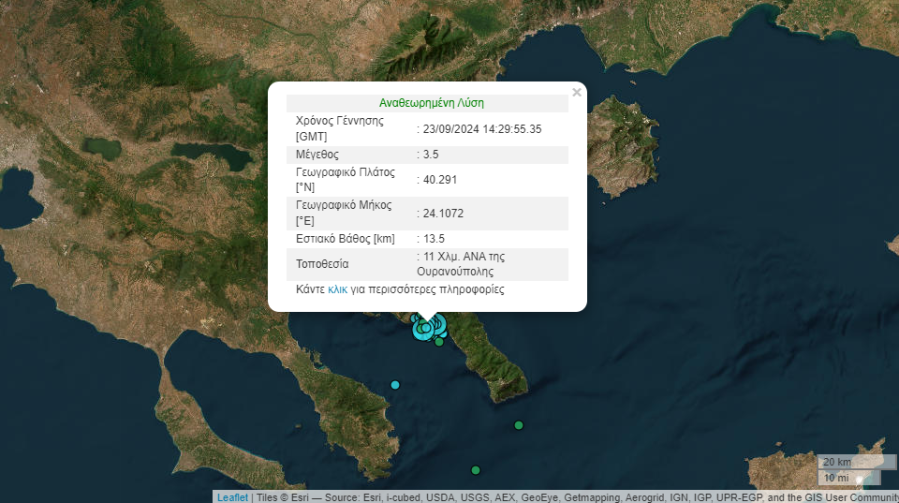Click the 'κλικ' link for more information
899x503 pixels.
[337, 290]
